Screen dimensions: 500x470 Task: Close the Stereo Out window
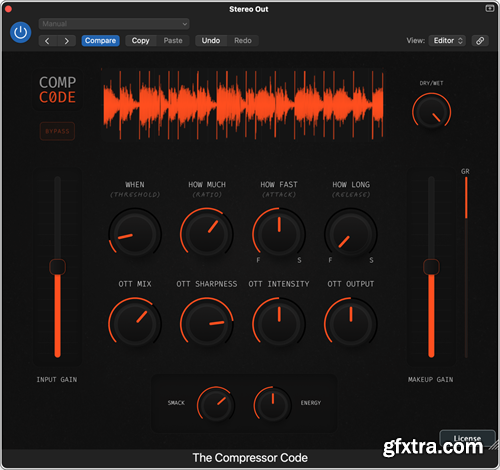8,9
